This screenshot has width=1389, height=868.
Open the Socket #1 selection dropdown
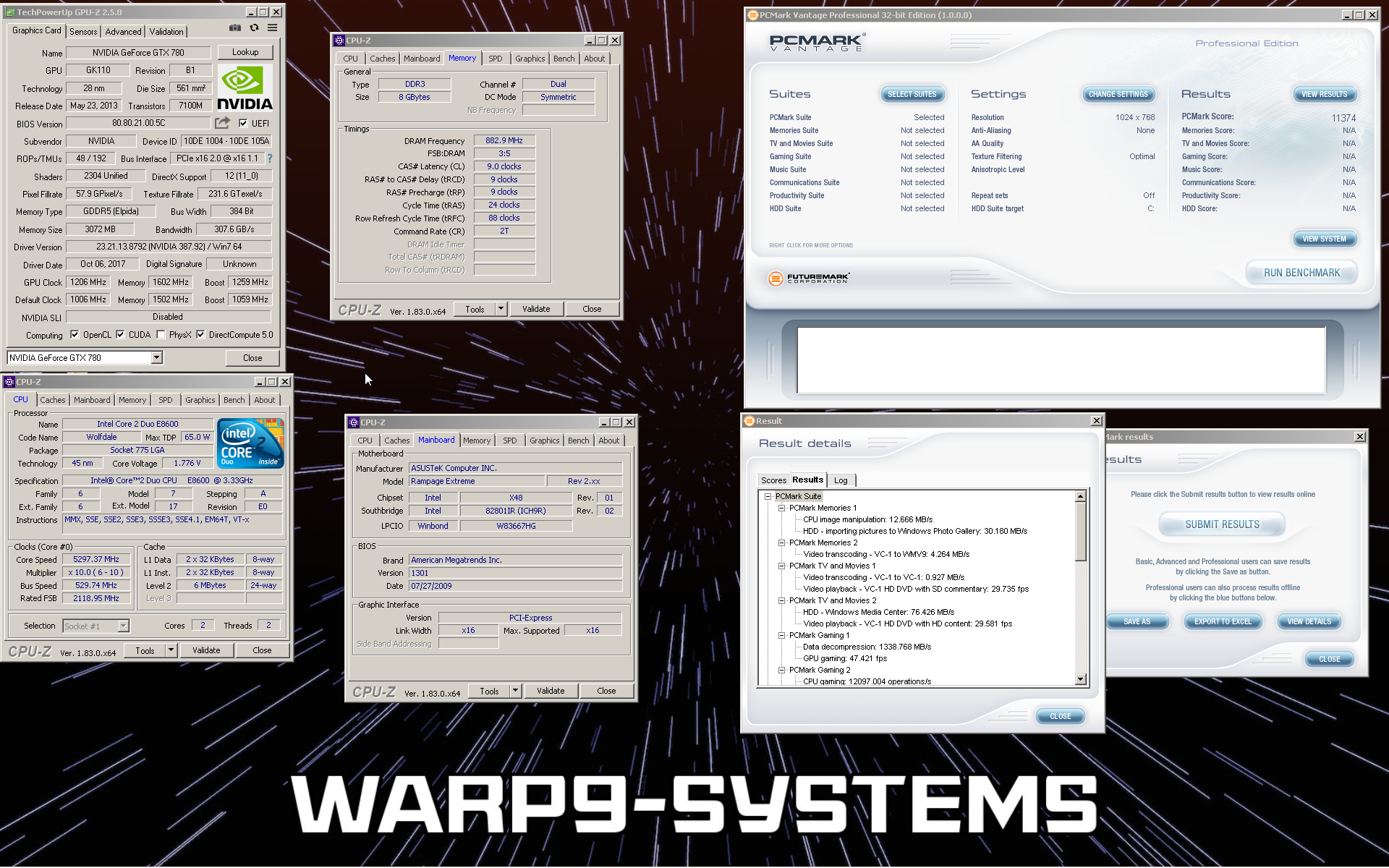tap(124, 626)
